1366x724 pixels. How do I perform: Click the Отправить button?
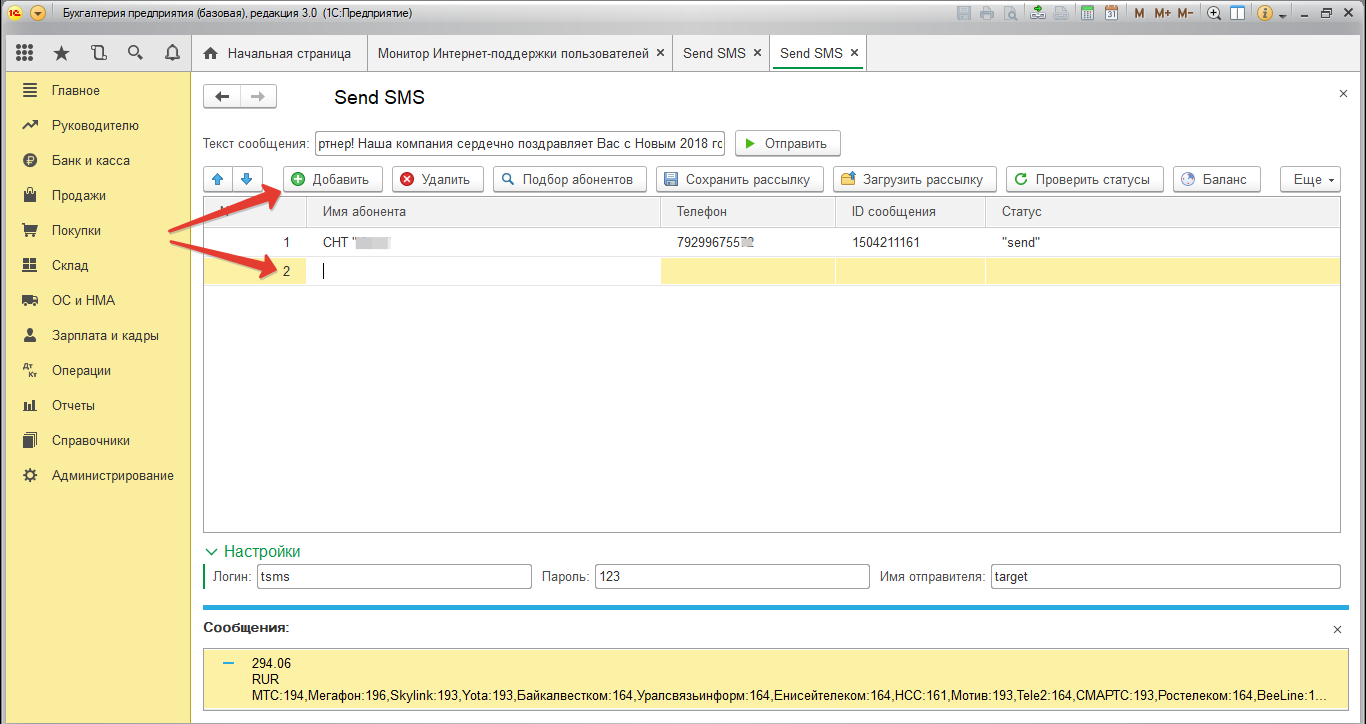tap(788, 143)
